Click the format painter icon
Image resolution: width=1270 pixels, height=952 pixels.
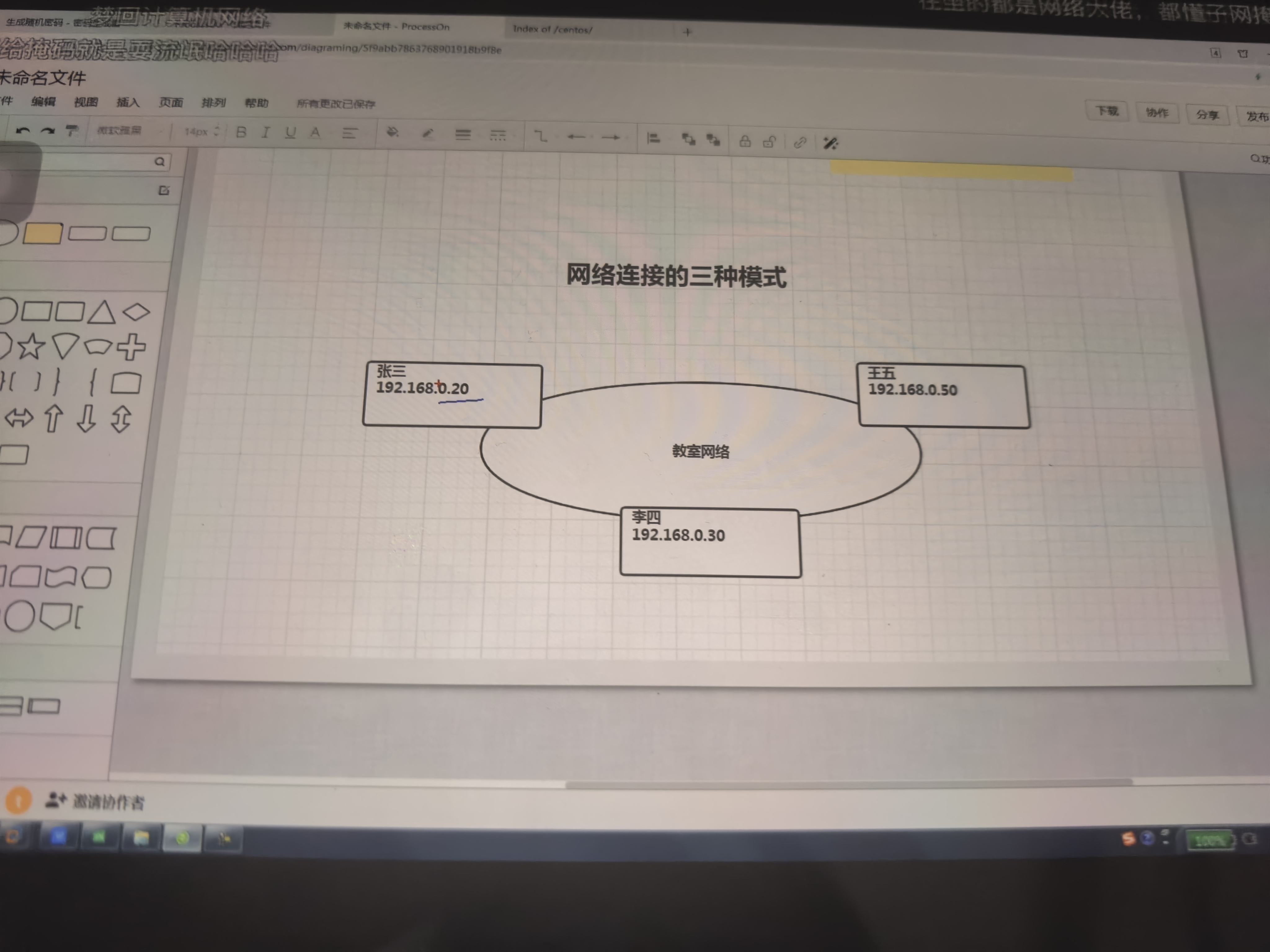click(72, 131)
